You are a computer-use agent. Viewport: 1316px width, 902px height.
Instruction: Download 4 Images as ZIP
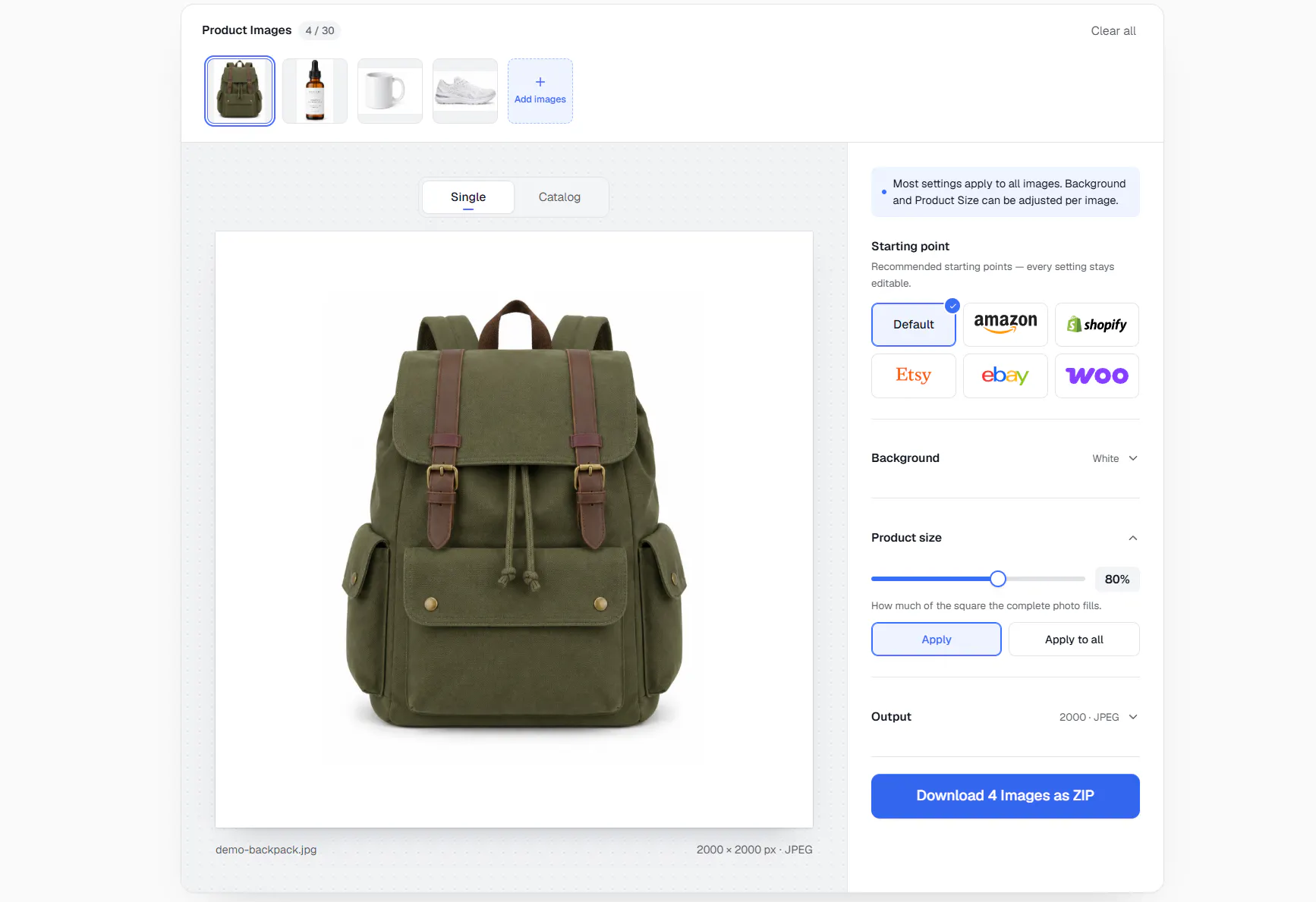point(1005,796)
